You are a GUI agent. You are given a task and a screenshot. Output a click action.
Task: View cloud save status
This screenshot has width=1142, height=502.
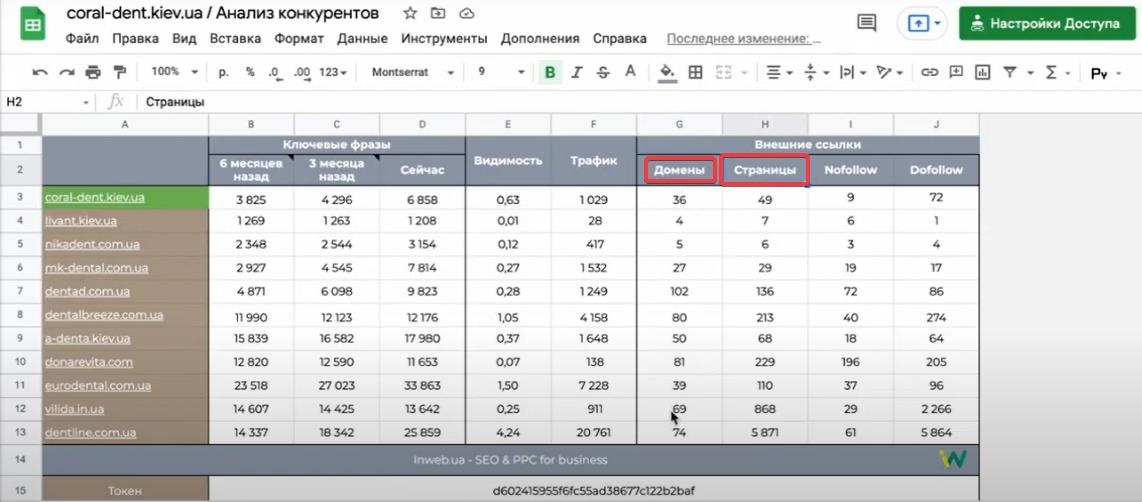pyautogui.click(x=467, y=14)
